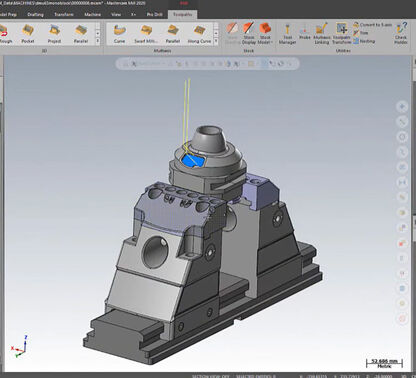Image resolution: width=416 pixels, height=378 pixels.
Task: Open the Tool Manager
Action: pos(287,33)
